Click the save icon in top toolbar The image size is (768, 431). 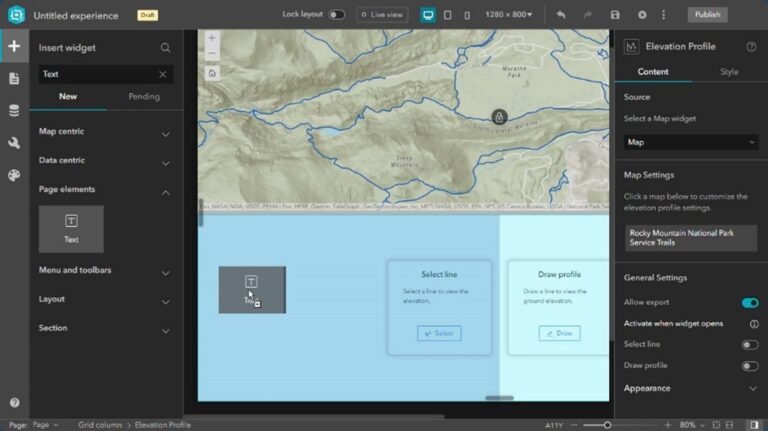[x=615, y=15]
